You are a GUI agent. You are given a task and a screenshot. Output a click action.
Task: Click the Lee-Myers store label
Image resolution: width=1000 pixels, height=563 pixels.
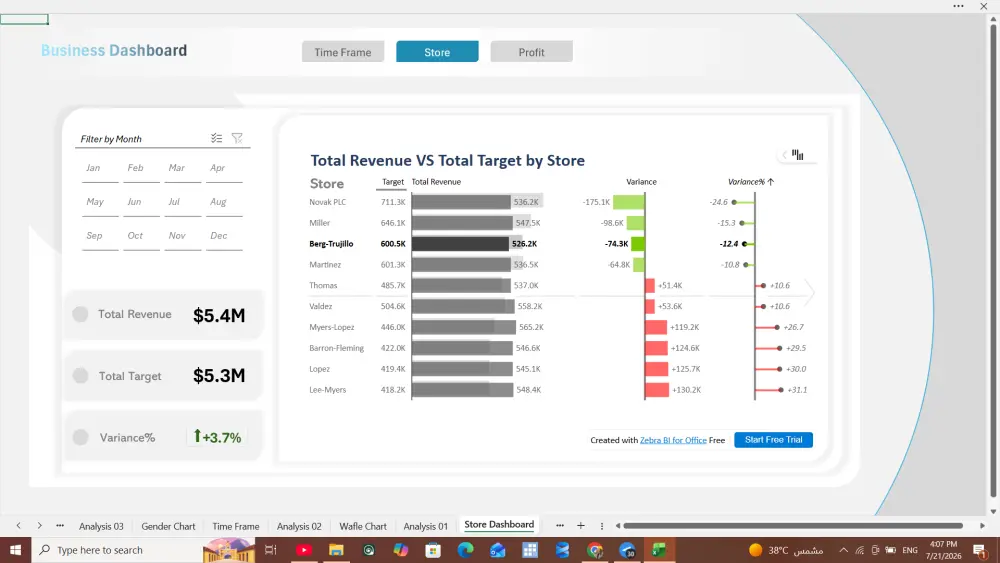327,390
